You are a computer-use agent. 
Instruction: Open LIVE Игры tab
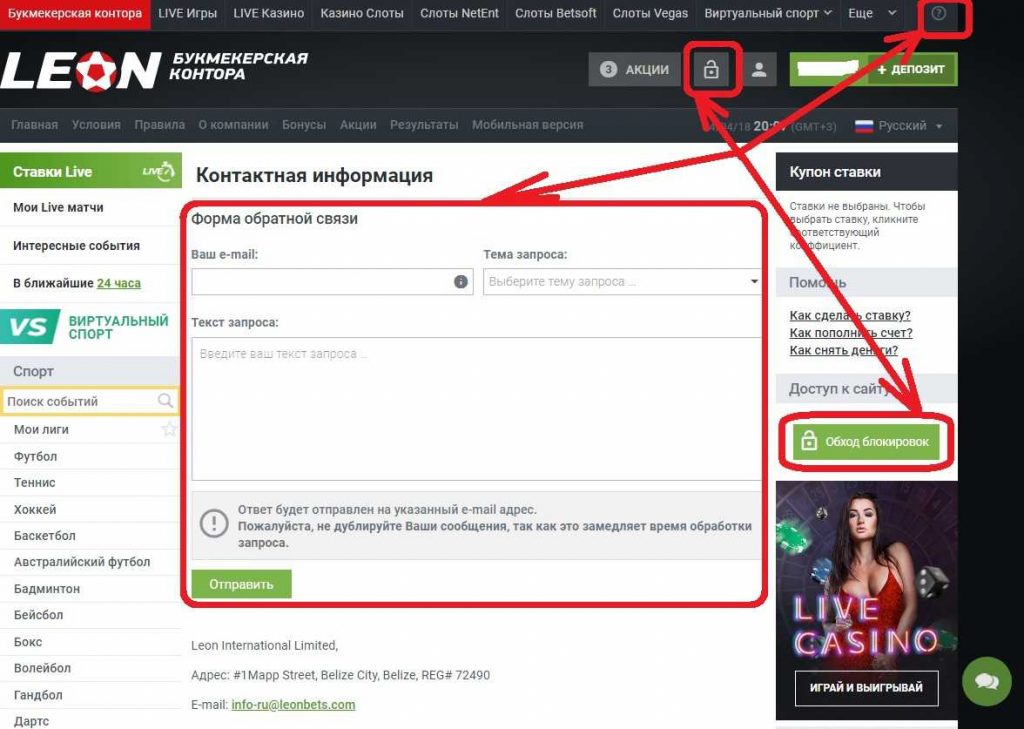tap(187, 13)
